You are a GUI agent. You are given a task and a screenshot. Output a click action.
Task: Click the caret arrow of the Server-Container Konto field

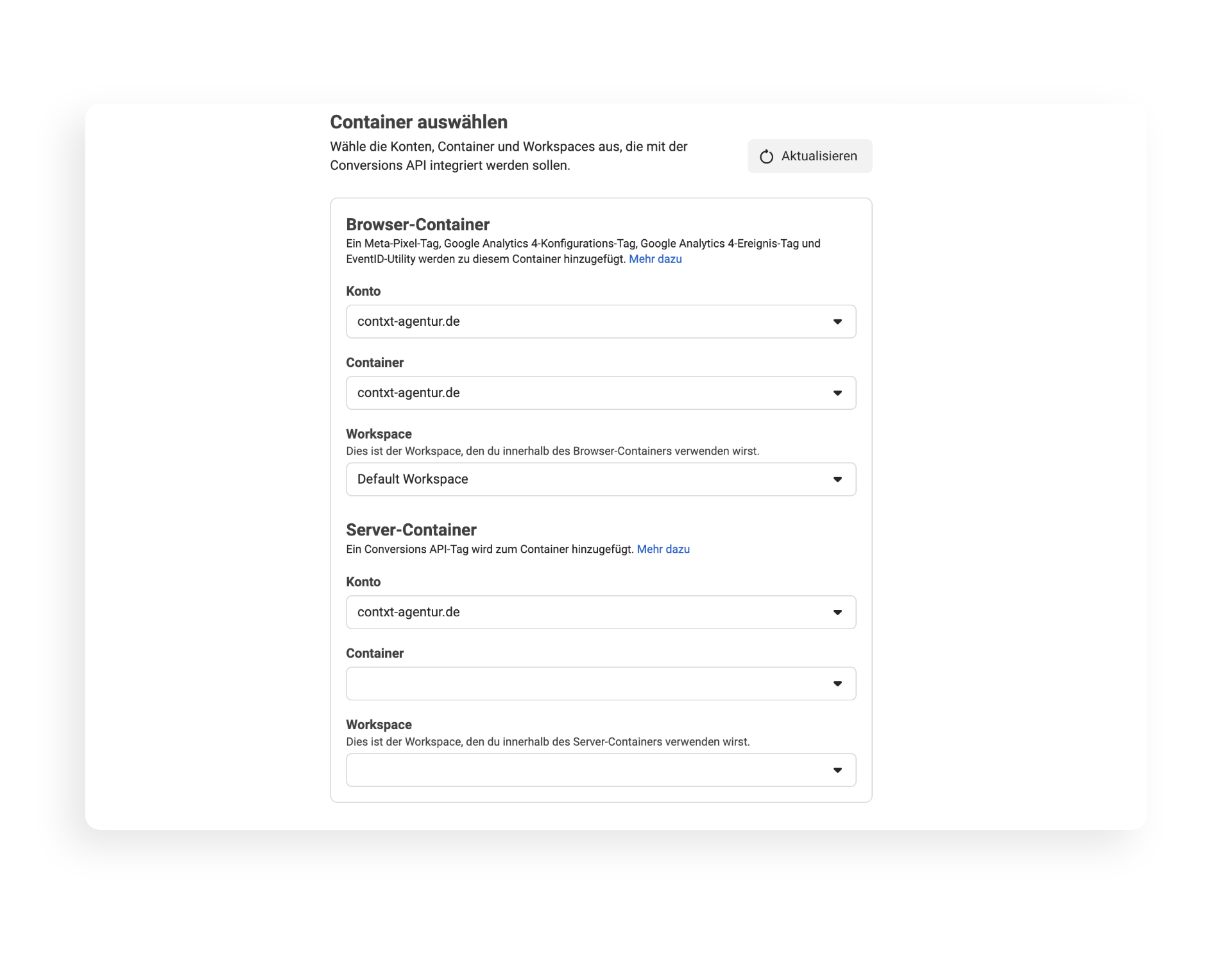(837, 612)
